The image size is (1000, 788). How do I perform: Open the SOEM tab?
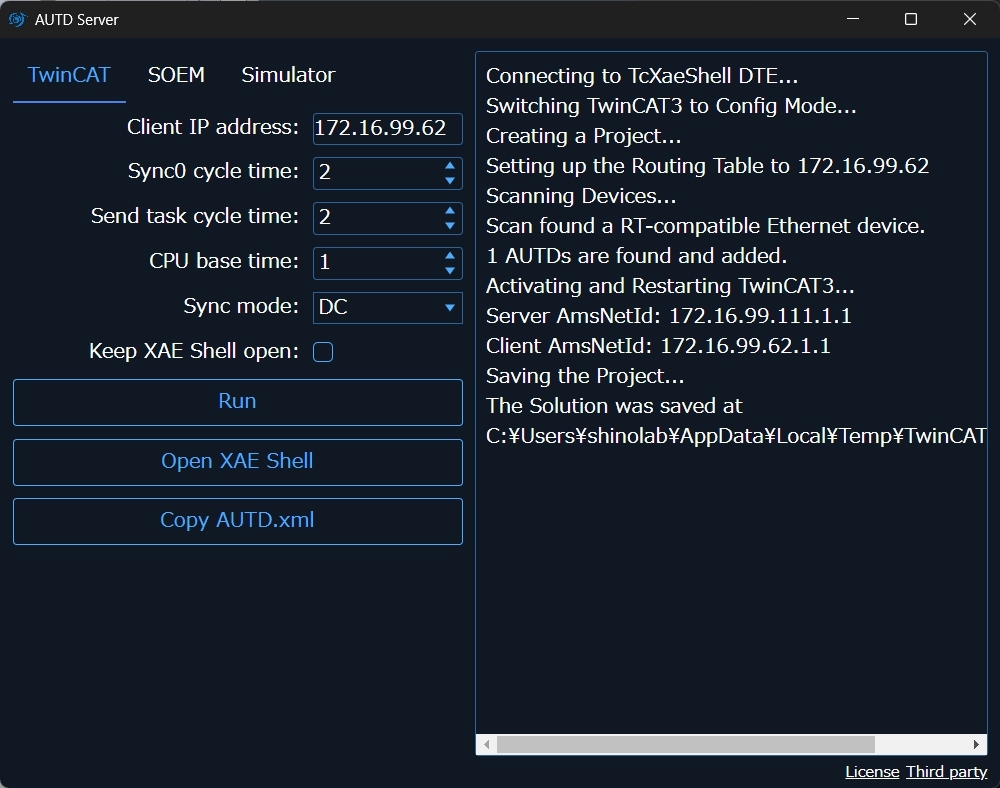coord(176,75)
